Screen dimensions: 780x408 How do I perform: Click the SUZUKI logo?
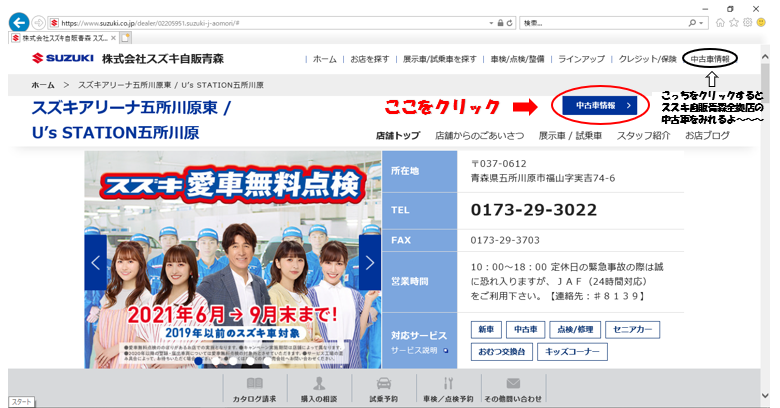(x=63, y=58)
